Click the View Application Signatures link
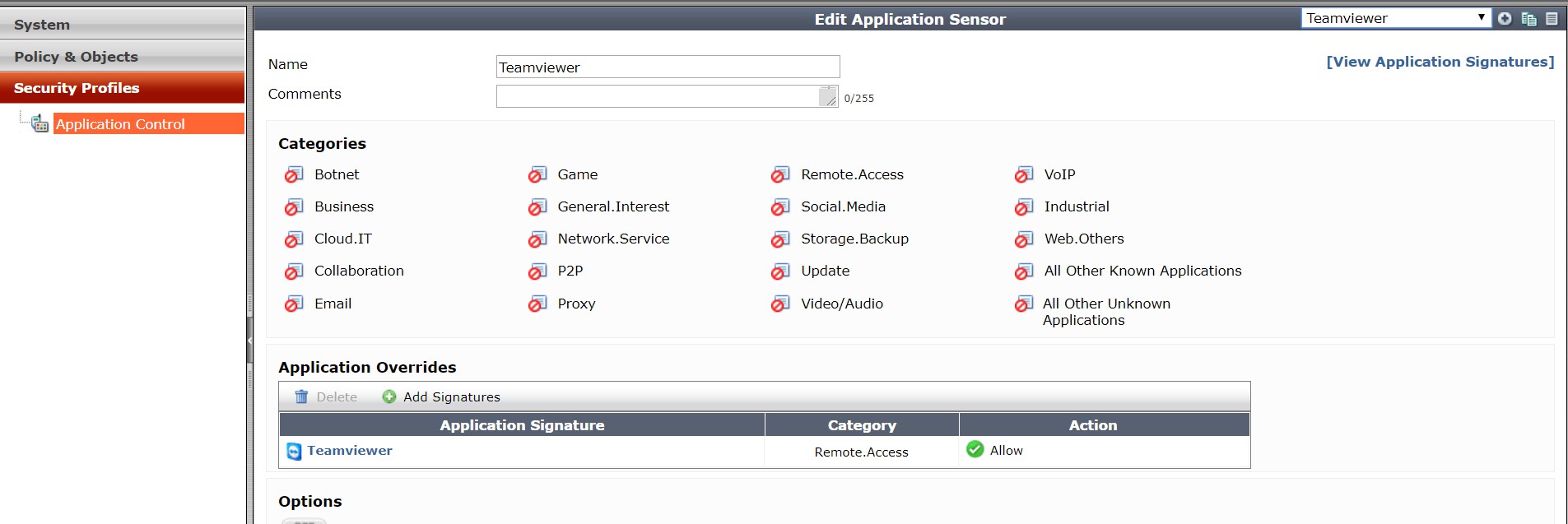Image resolution: width=1568 pixels, height=524 pixels. (1440, 62)
